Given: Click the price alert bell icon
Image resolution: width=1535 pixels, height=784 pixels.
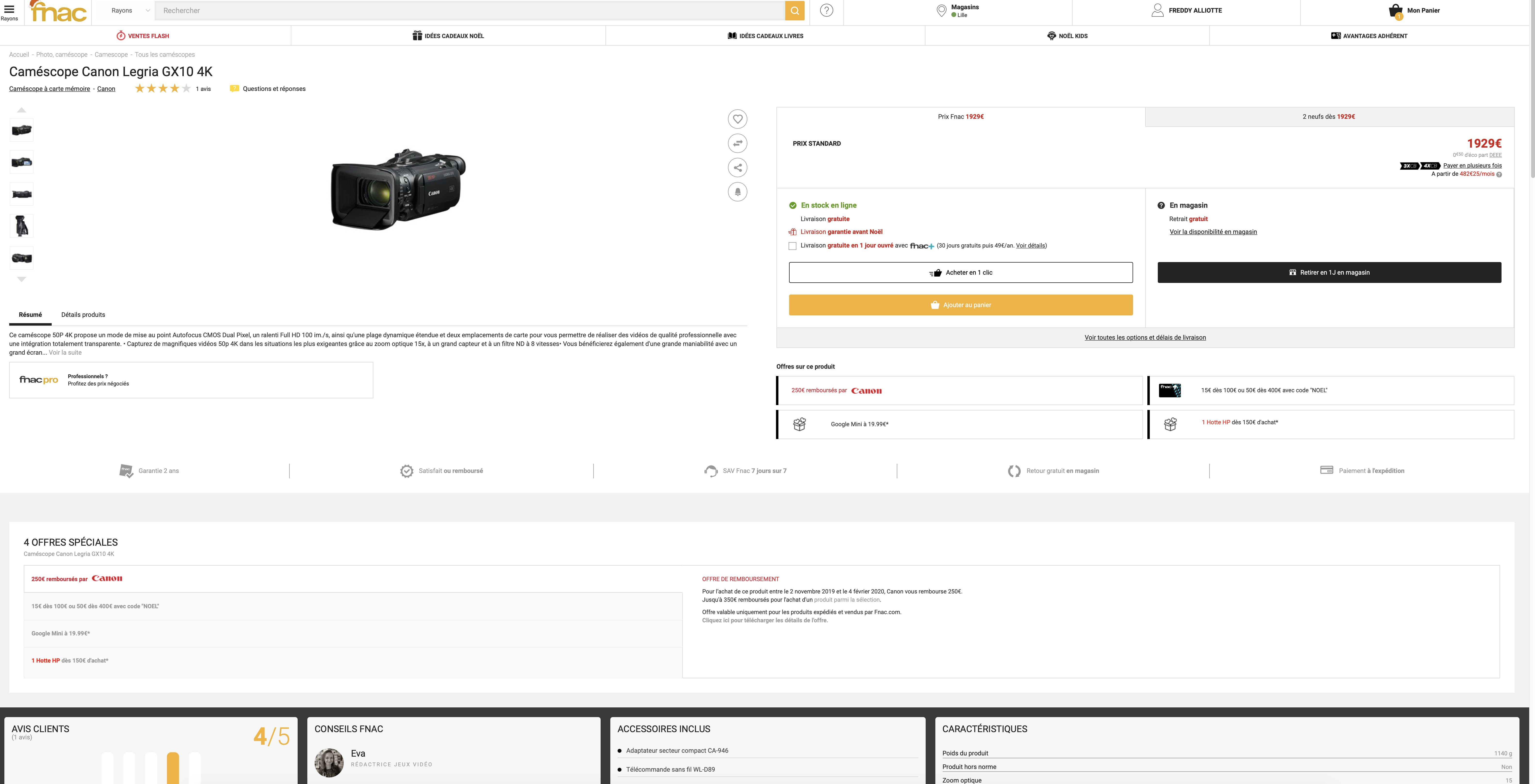Looking at the screenshot, I should (x=737, y=192).
